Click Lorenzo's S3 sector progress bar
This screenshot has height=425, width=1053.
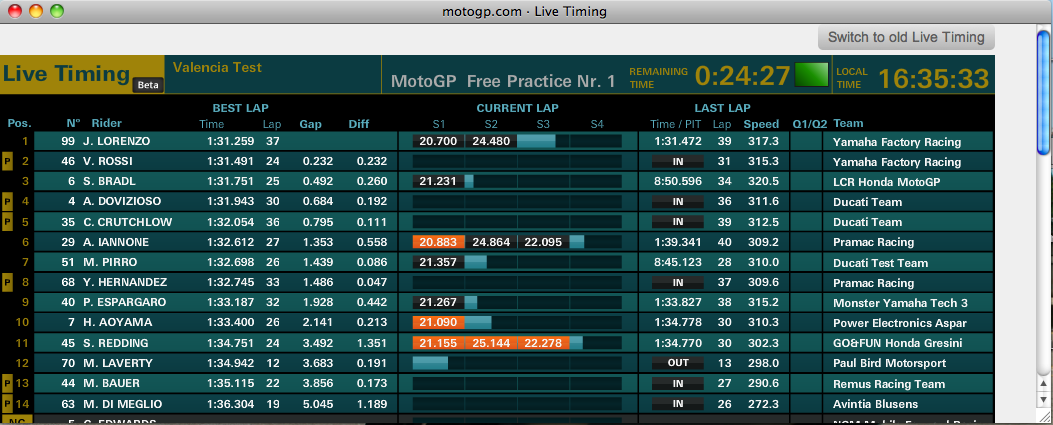point(536,141)
